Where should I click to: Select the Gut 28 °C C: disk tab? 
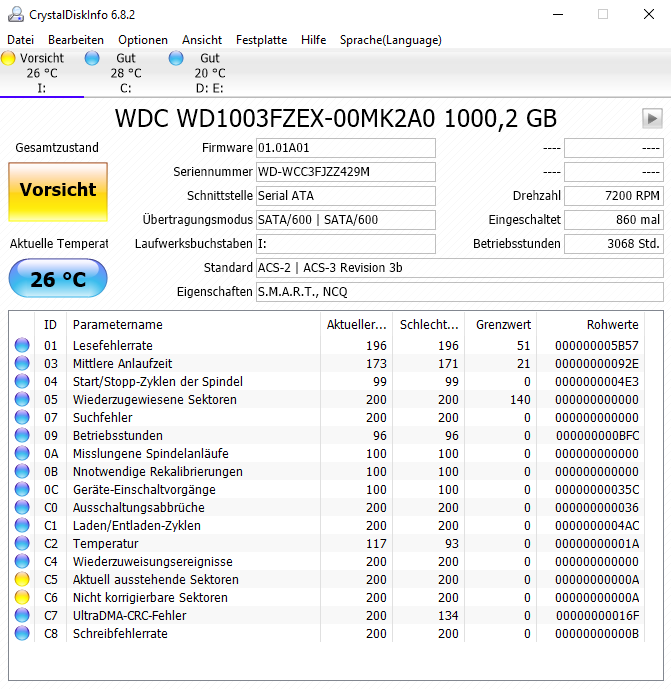point(126,73)
